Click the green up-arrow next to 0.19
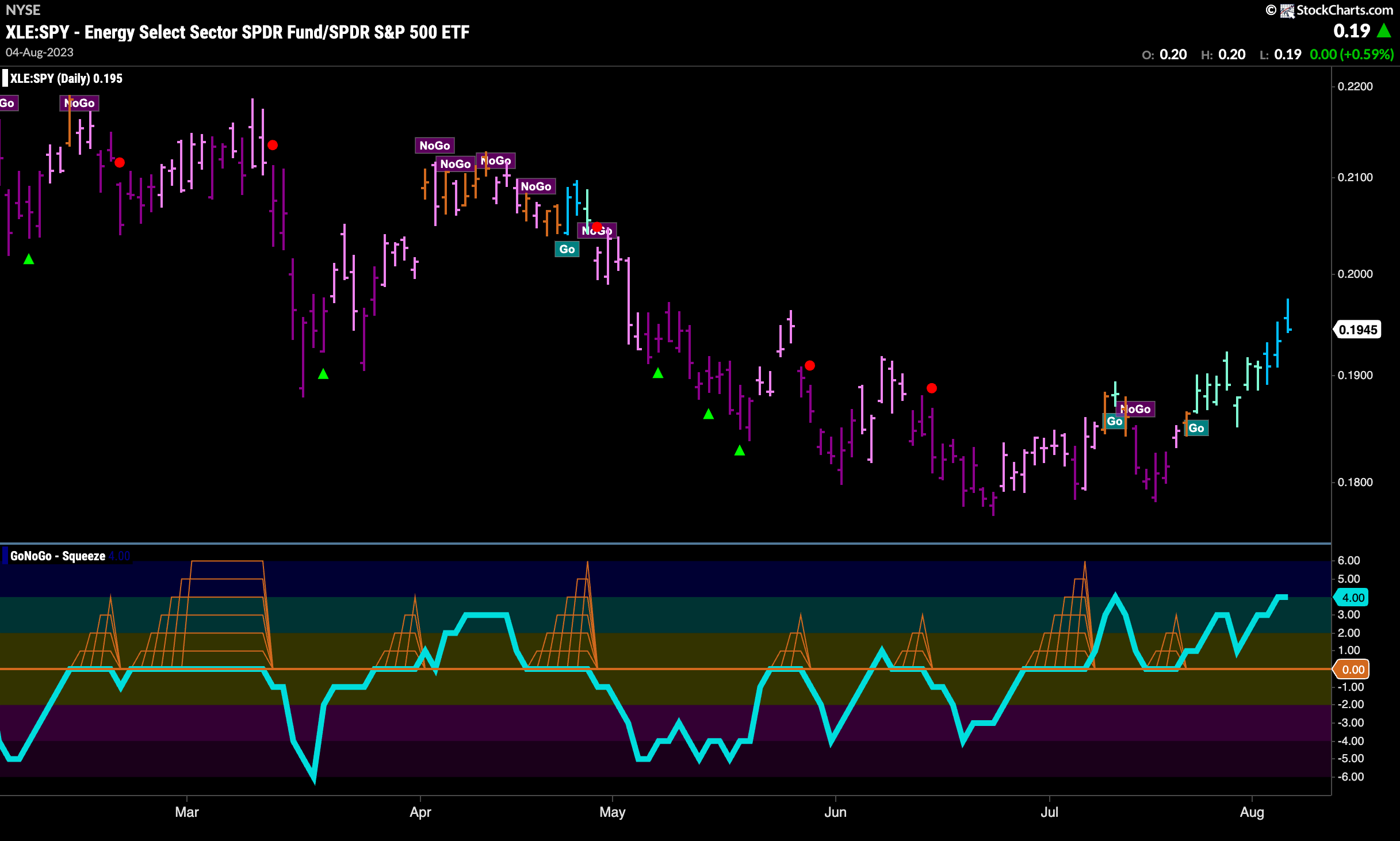Image resolution: width=1400 pixels, height=841 pixels. (x=1384, y=30)
